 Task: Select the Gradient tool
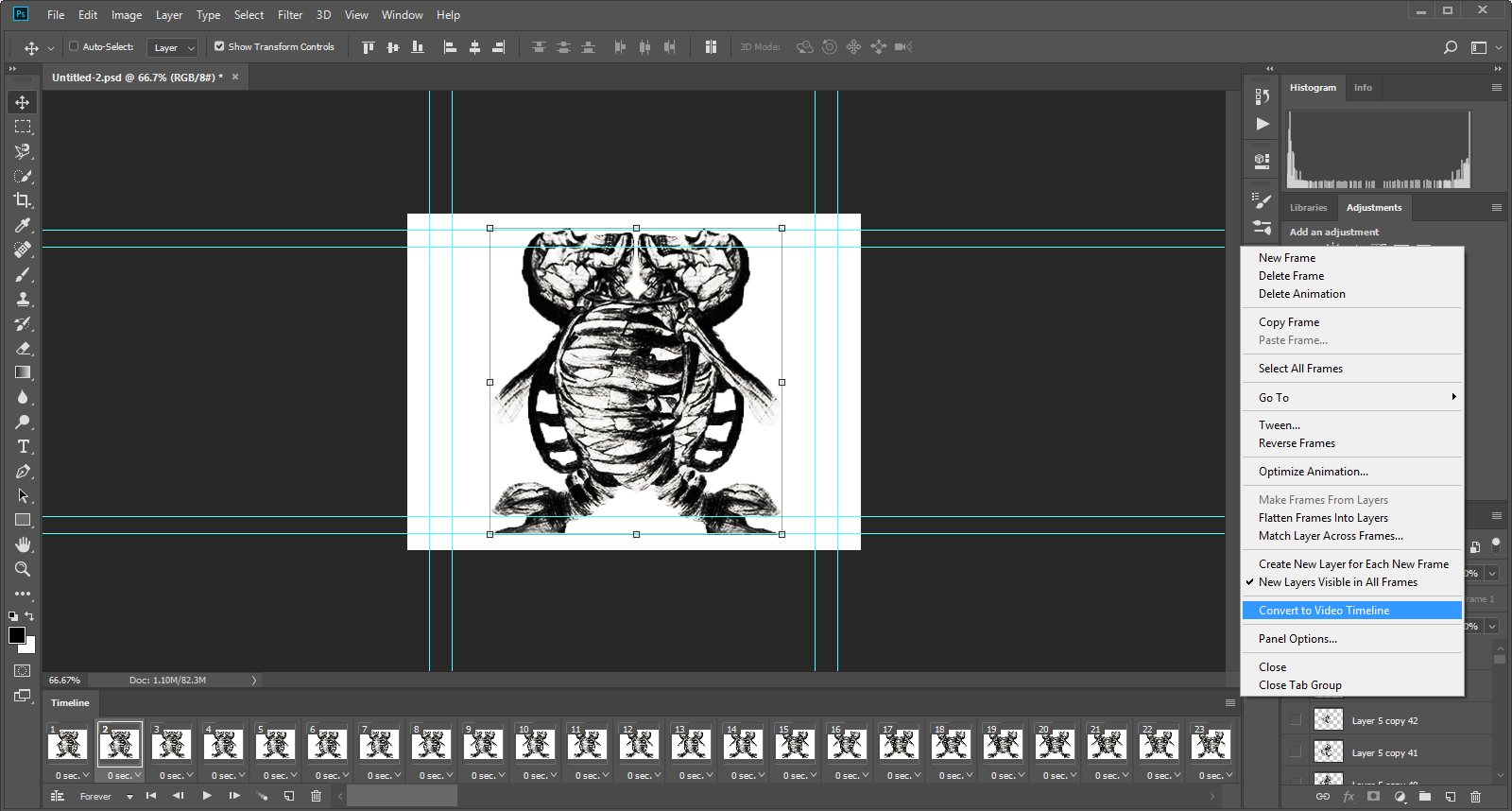(x=23, y=372)
